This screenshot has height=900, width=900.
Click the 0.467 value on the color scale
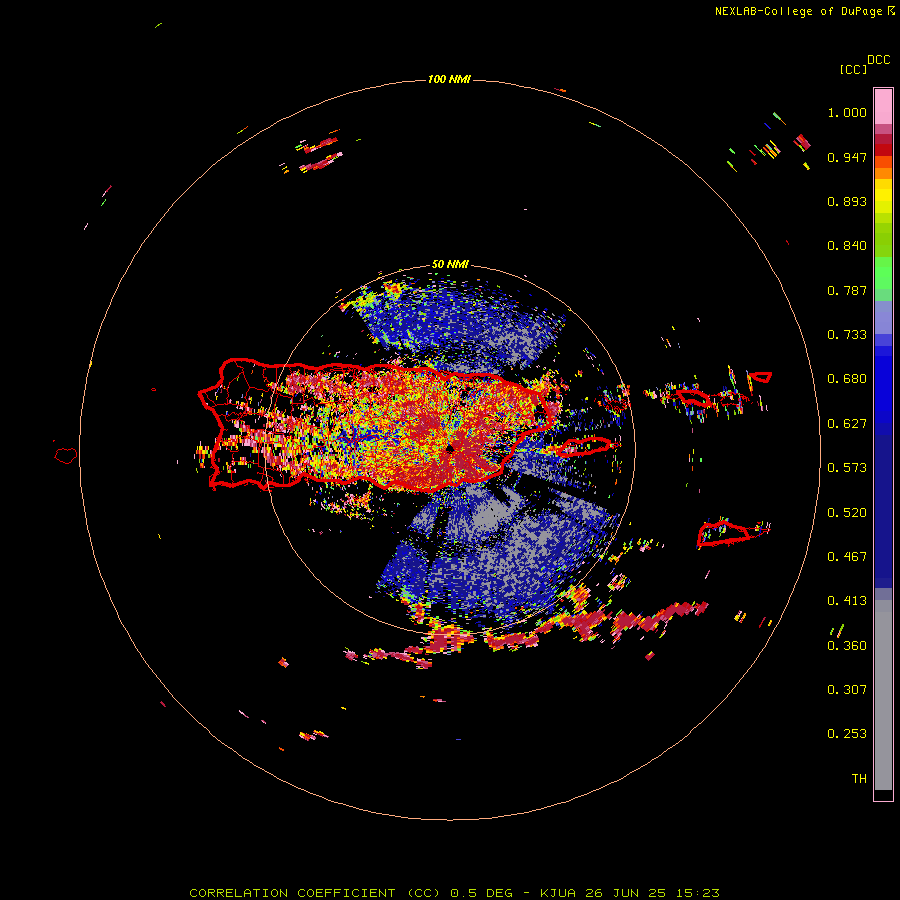tap(847, 557)
